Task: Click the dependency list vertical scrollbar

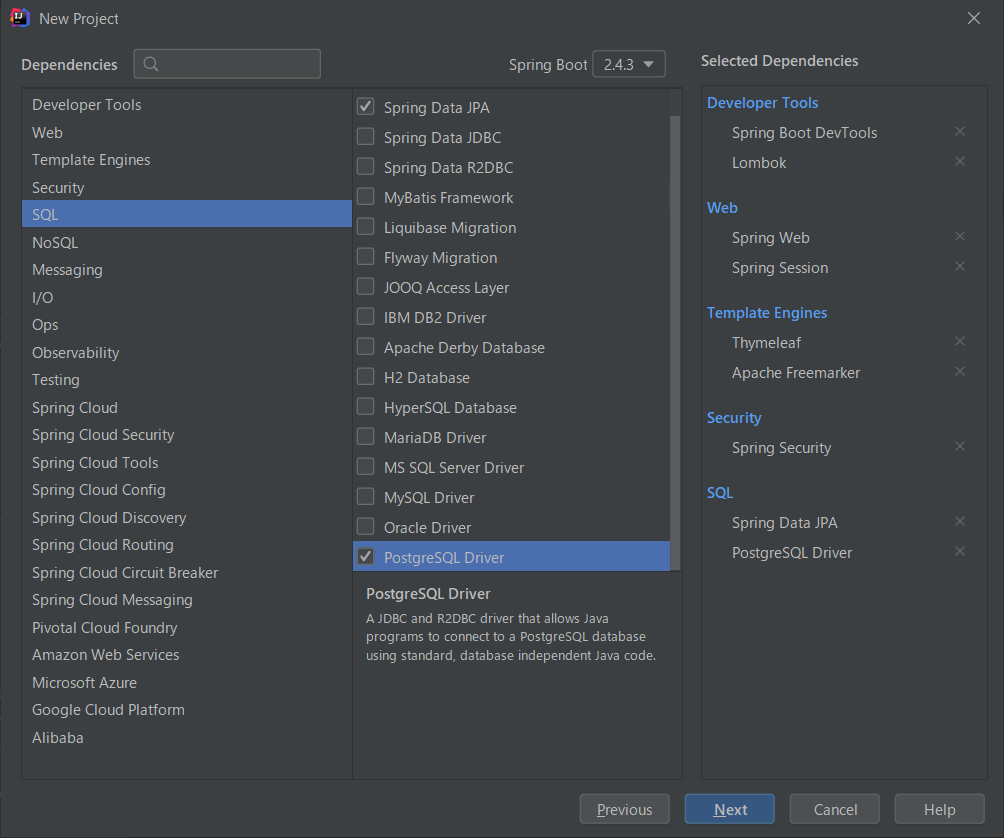Action: click(675, 342)
